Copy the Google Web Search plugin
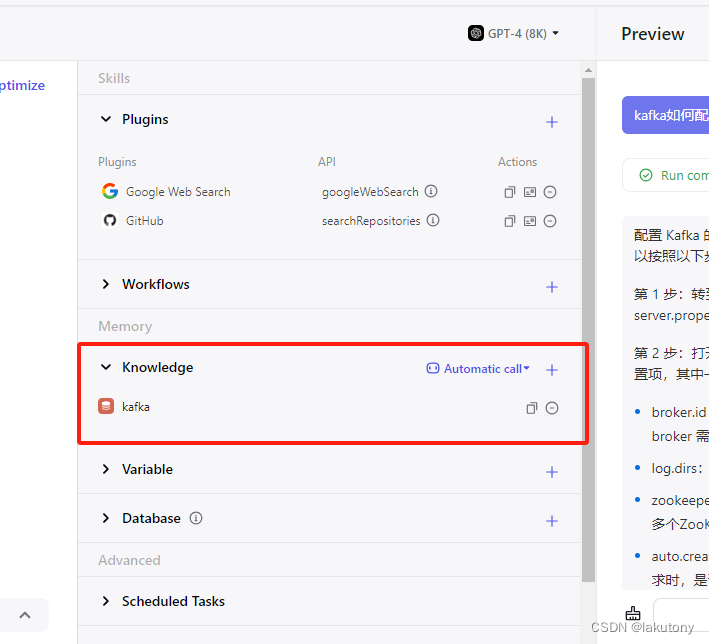 (510, 192)
